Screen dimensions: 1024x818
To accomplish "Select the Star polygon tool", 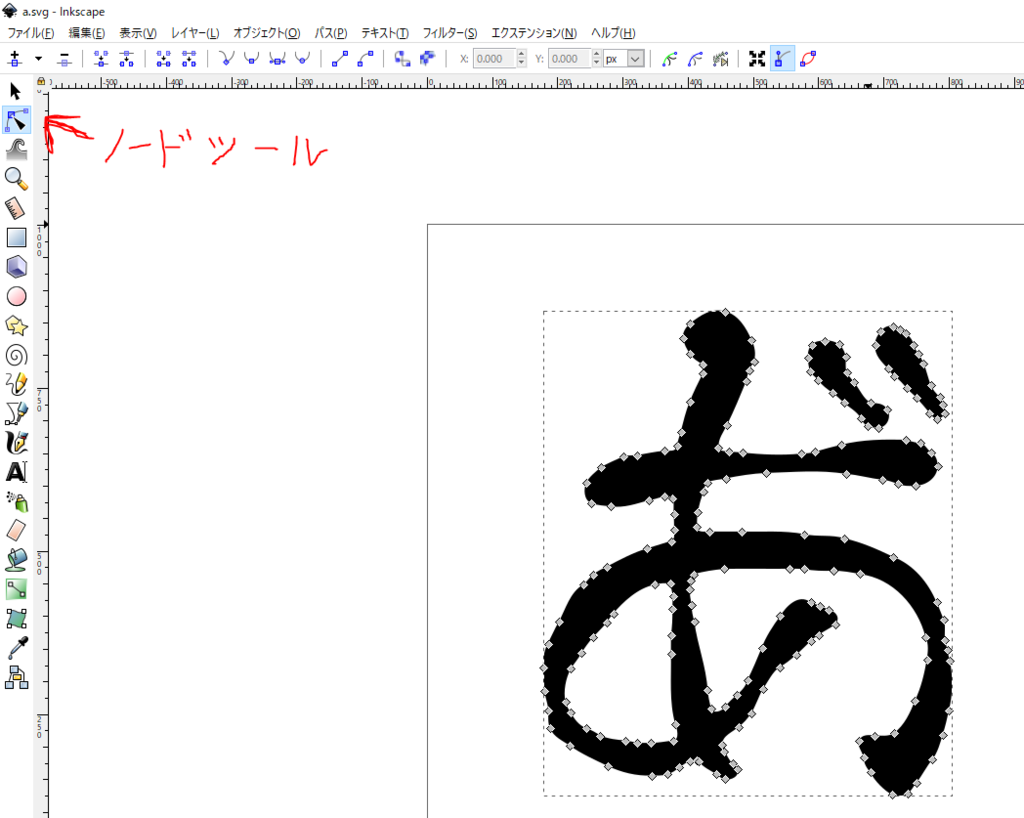I will click(x=16, y=325).
